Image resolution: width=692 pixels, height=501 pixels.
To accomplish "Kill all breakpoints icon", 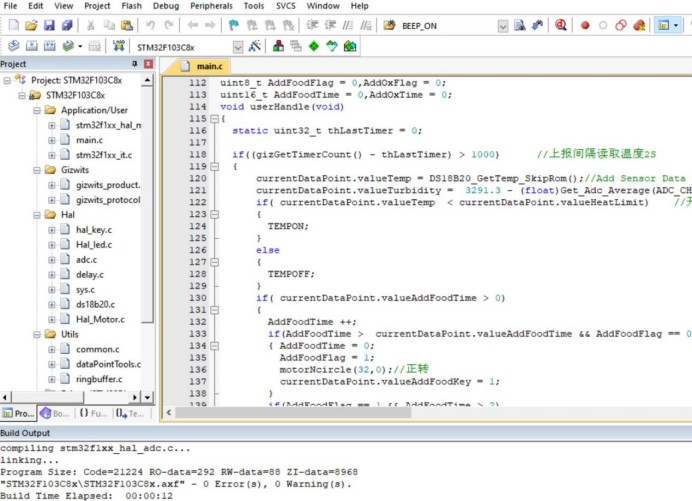I will click(639, 25).
